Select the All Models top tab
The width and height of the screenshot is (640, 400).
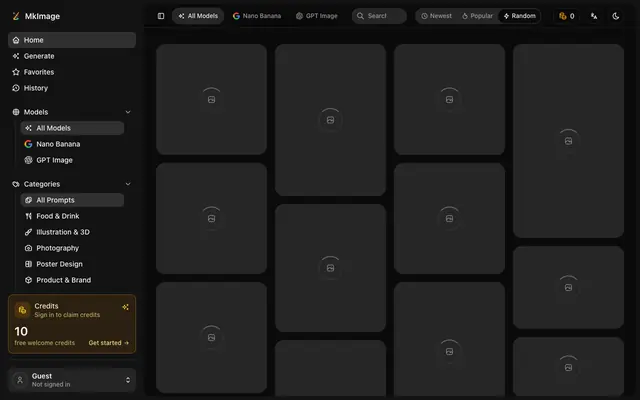tap(198, 16)
